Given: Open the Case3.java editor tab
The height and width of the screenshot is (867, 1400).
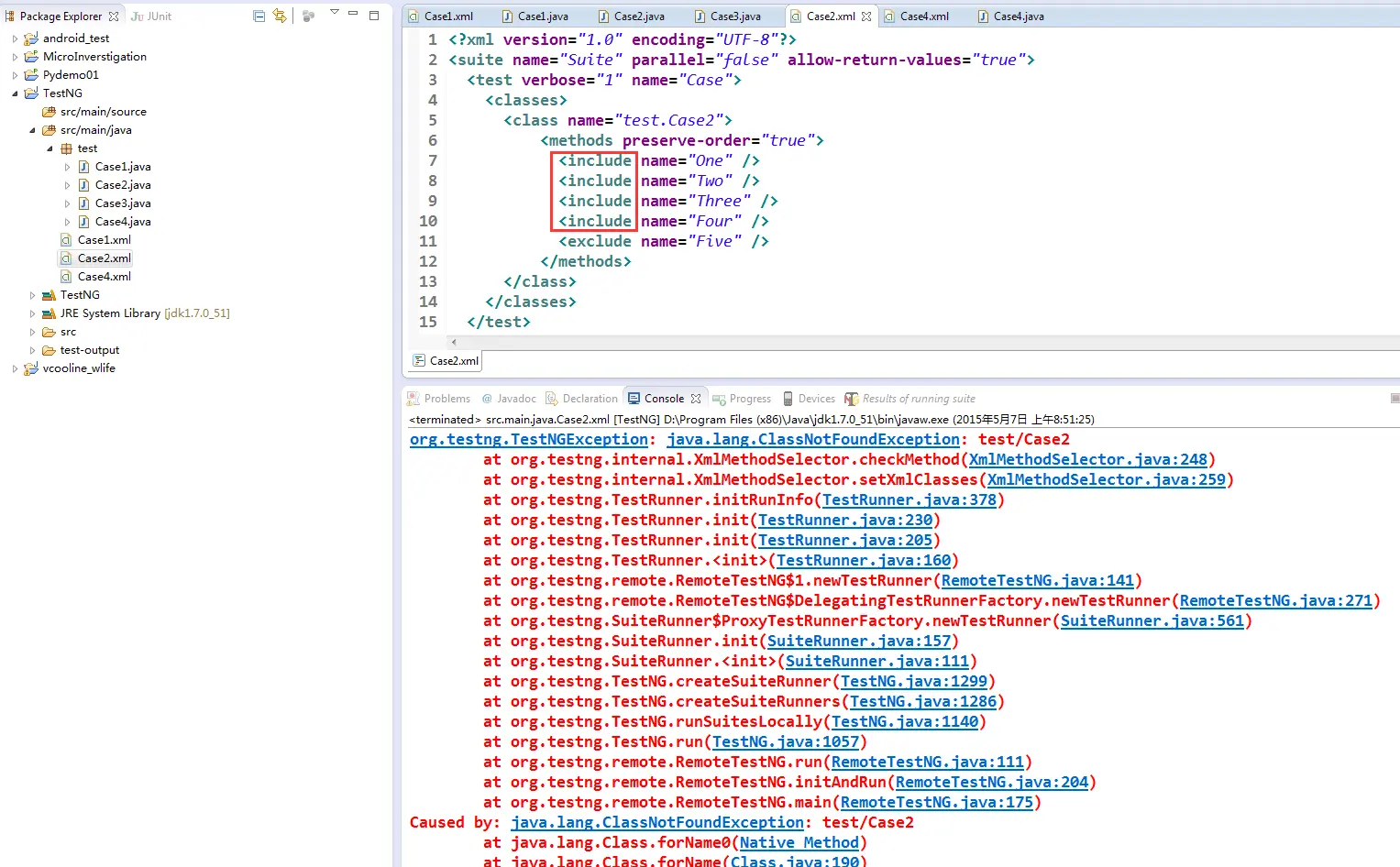Looking at the screenshot, I should tap(727, 16).
